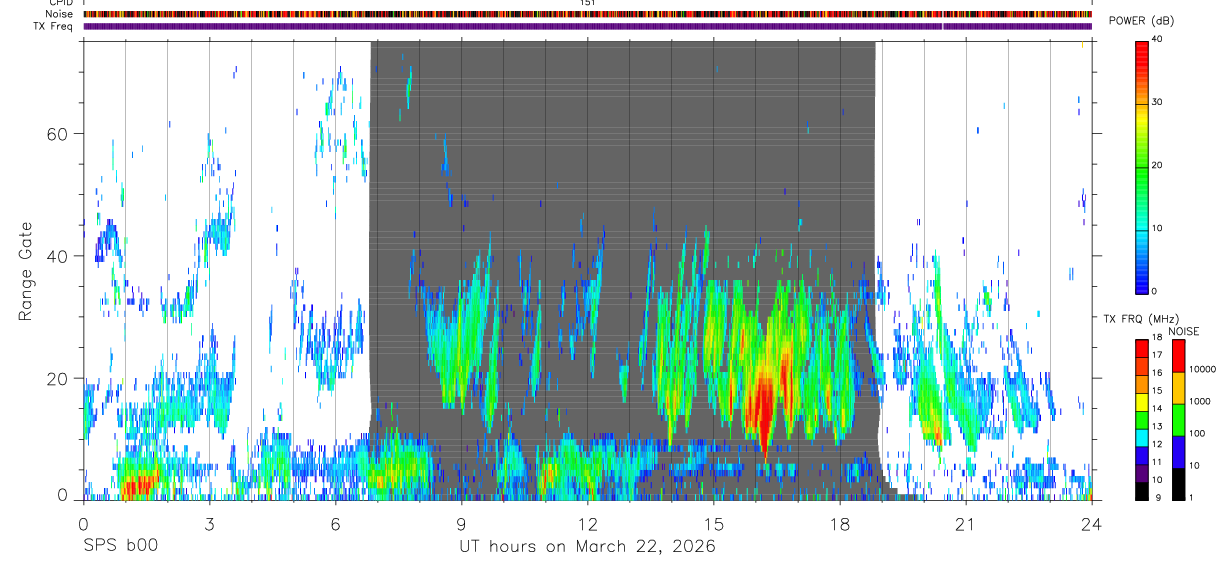The width and height of the screenshot is (1228, 567).
Task: Click the multicolored Noise strip above the plot
Action: click(587, 14)
